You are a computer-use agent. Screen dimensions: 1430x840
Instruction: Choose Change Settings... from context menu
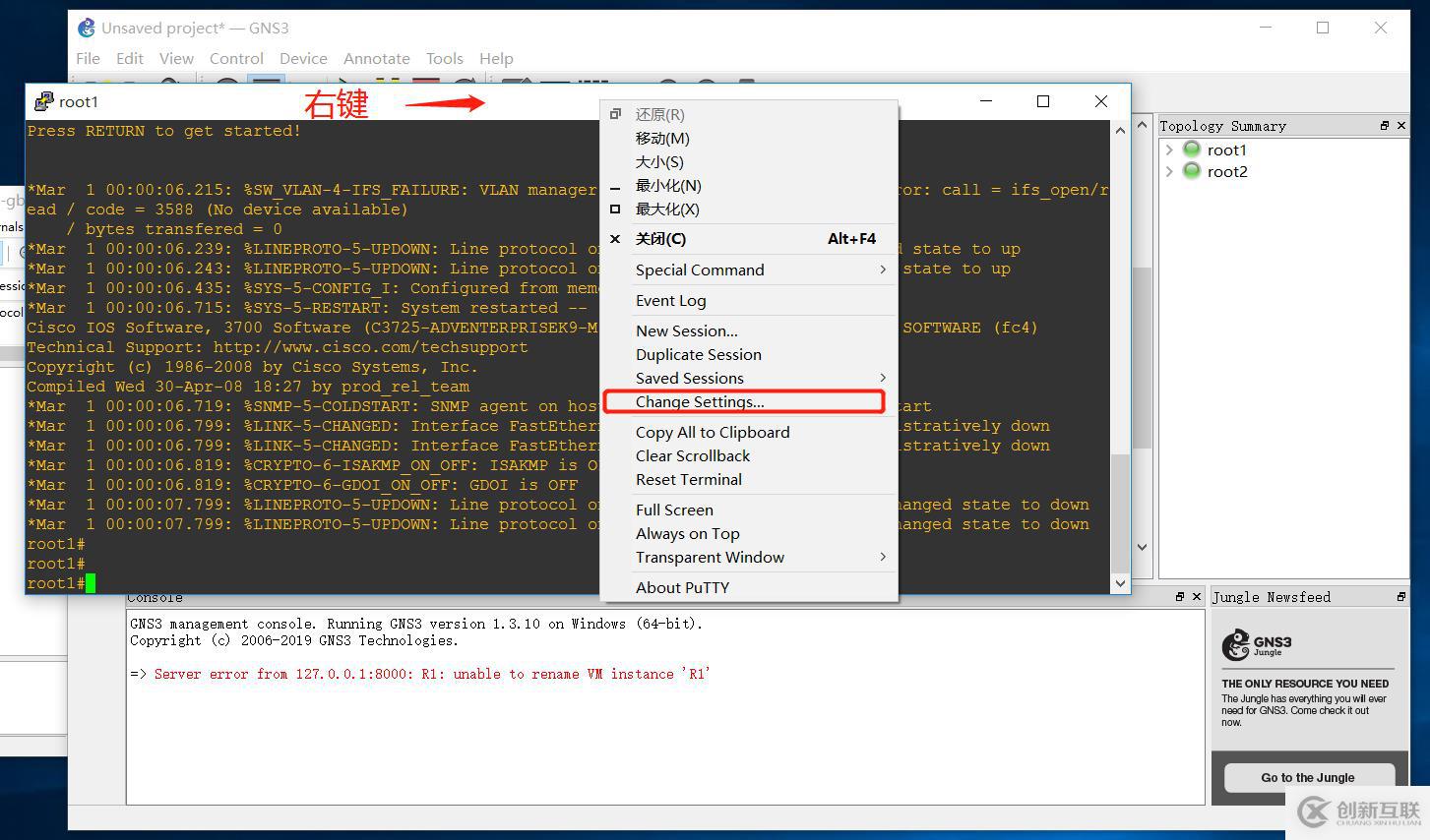pyautogui.click(x=749, y=401)
